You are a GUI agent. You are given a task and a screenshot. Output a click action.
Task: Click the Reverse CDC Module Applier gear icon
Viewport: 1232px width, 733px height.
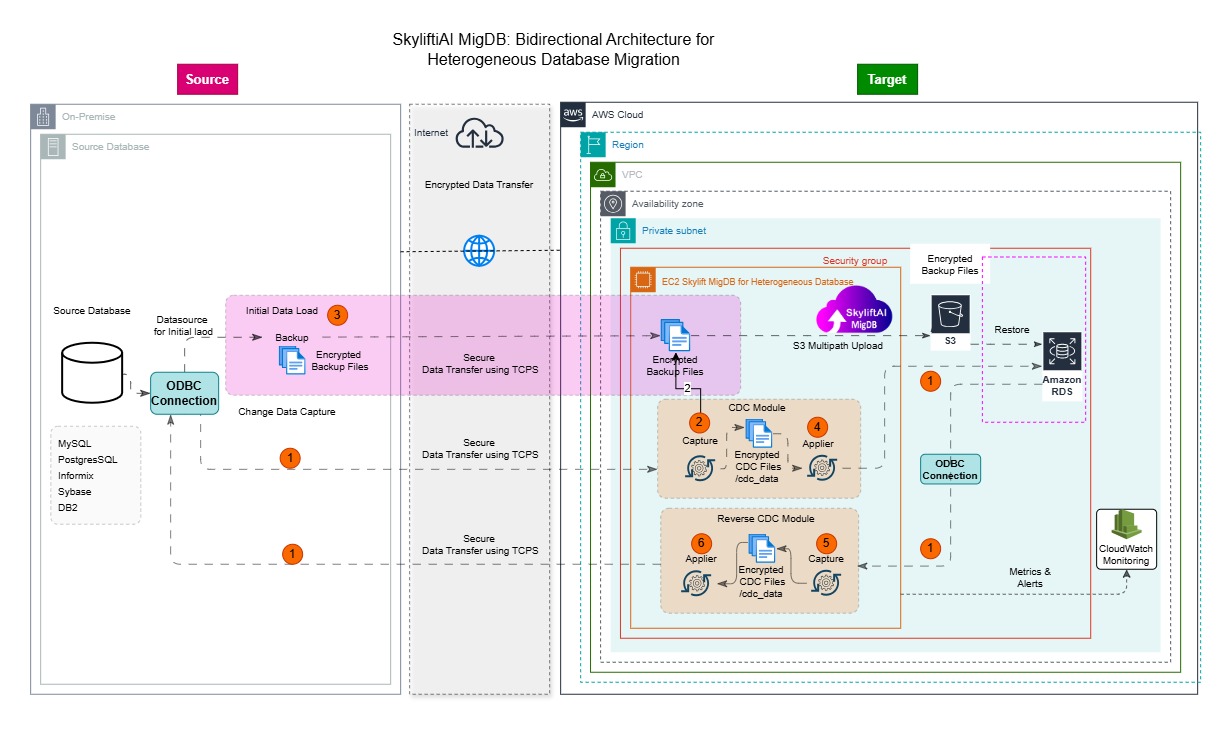tap(696, 584)
